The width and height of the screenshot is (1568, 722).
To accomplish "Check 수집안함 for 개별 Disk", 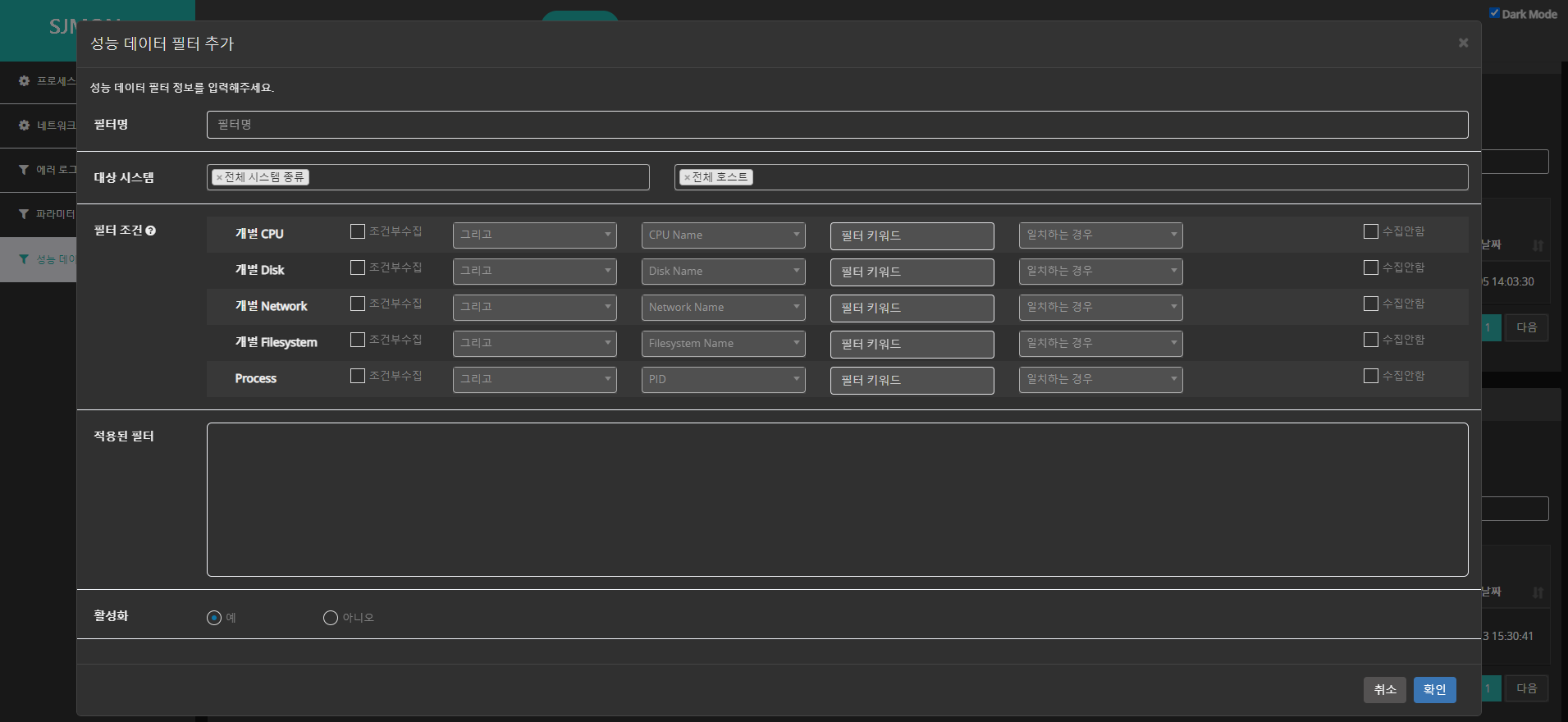I will (x=1371, y=267).
